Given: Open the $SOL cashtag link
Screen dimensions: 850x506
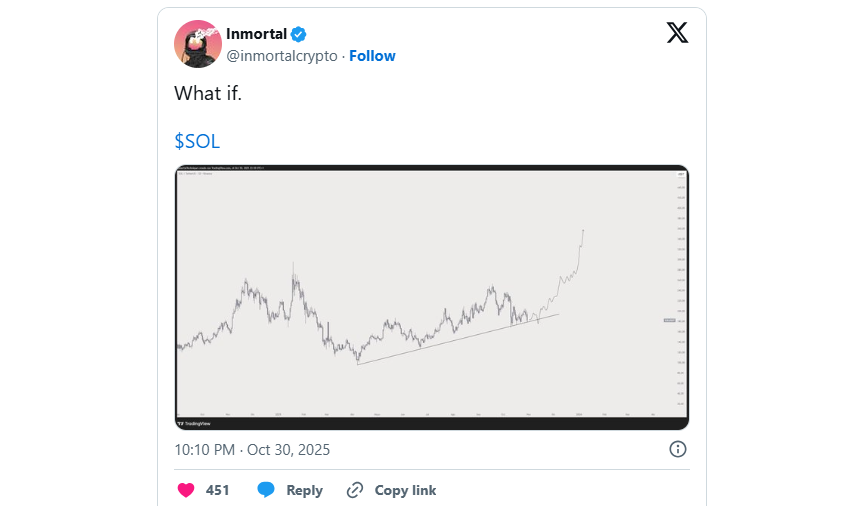Looking at the screenshot, I should (x=197, y=141).
